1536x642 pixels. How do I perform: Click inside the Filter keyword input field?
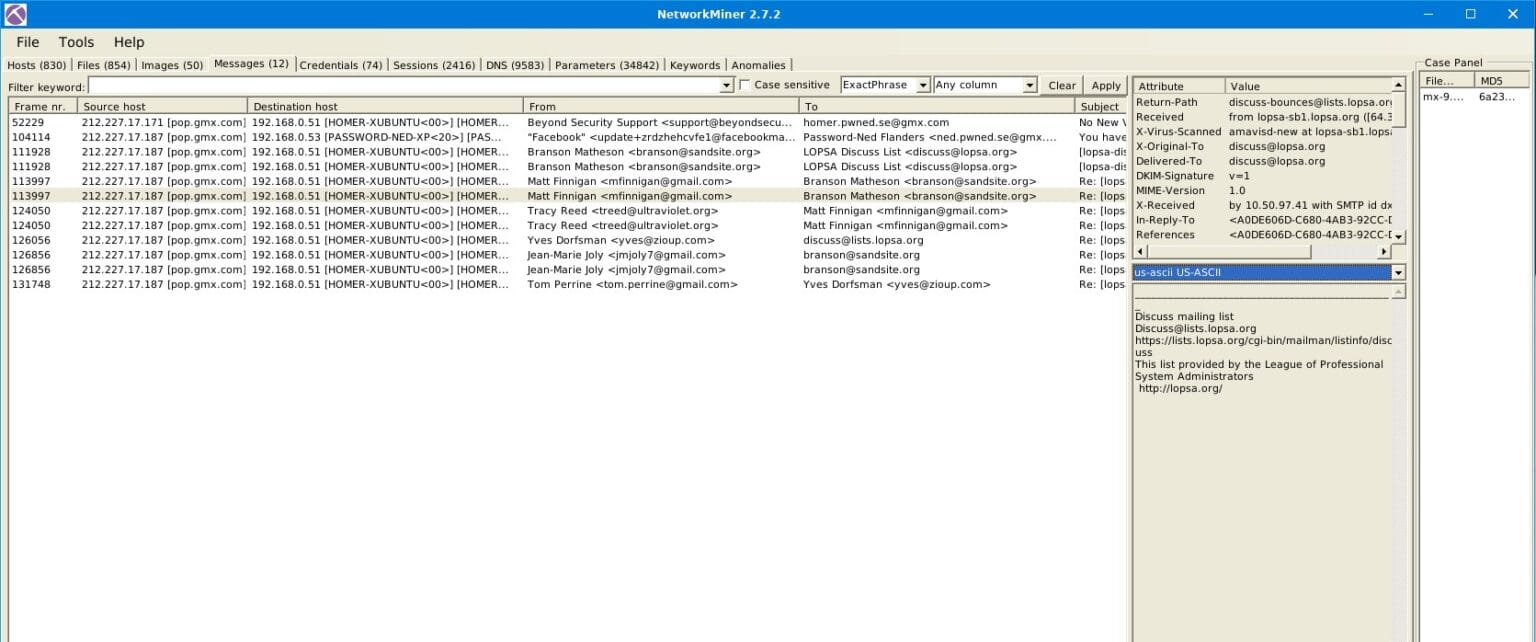400,84
